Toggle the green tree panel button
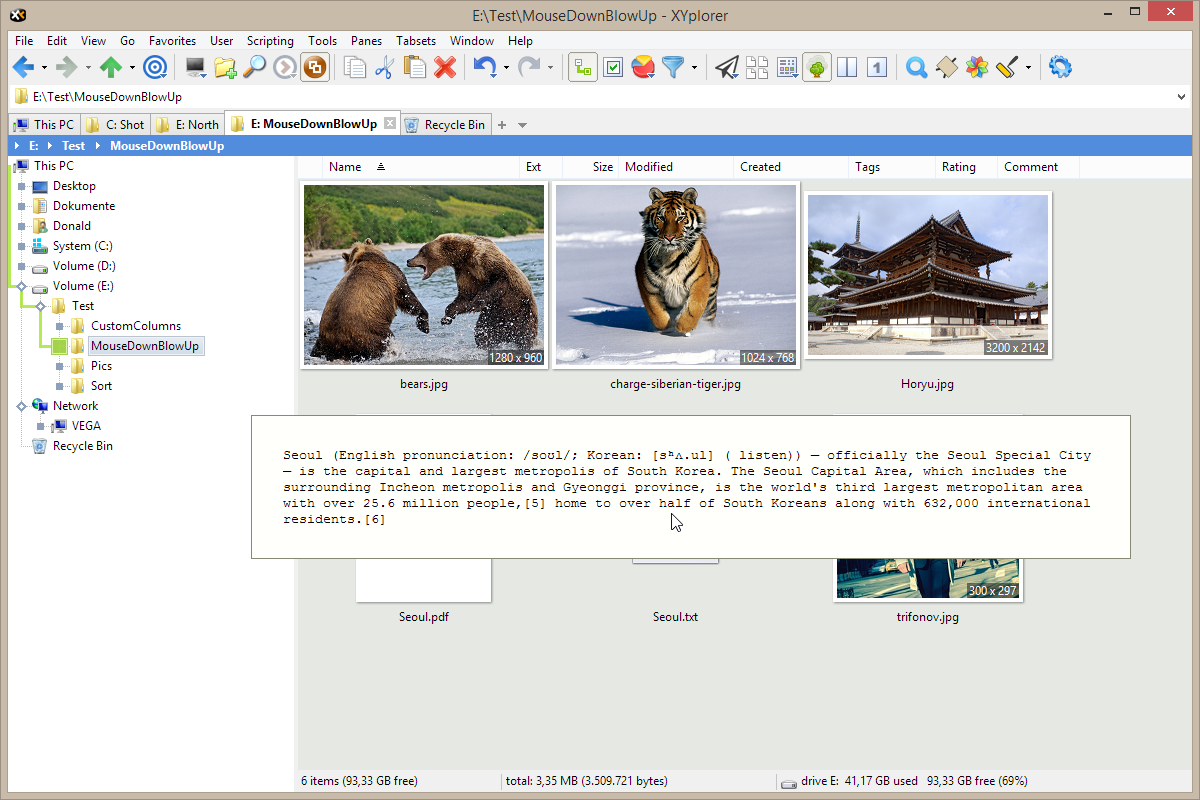Screen dimensions: 1200x800 (x=816, y=68)
